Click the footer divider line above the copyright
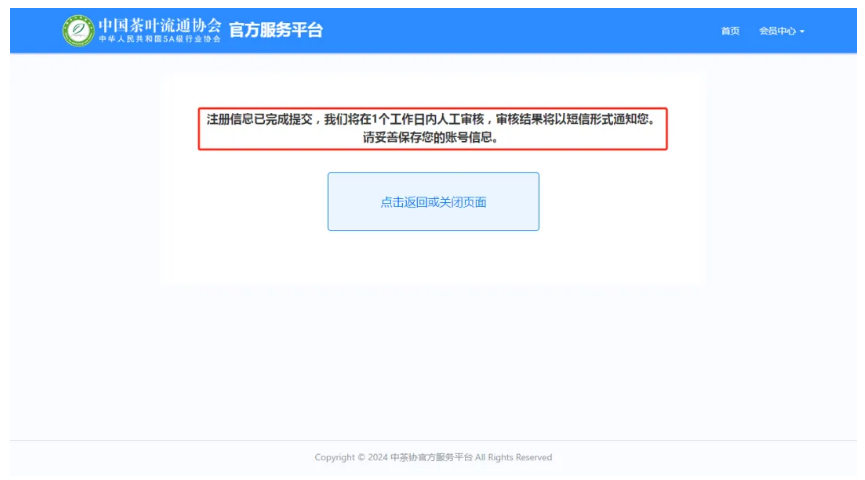 (433, 440)
